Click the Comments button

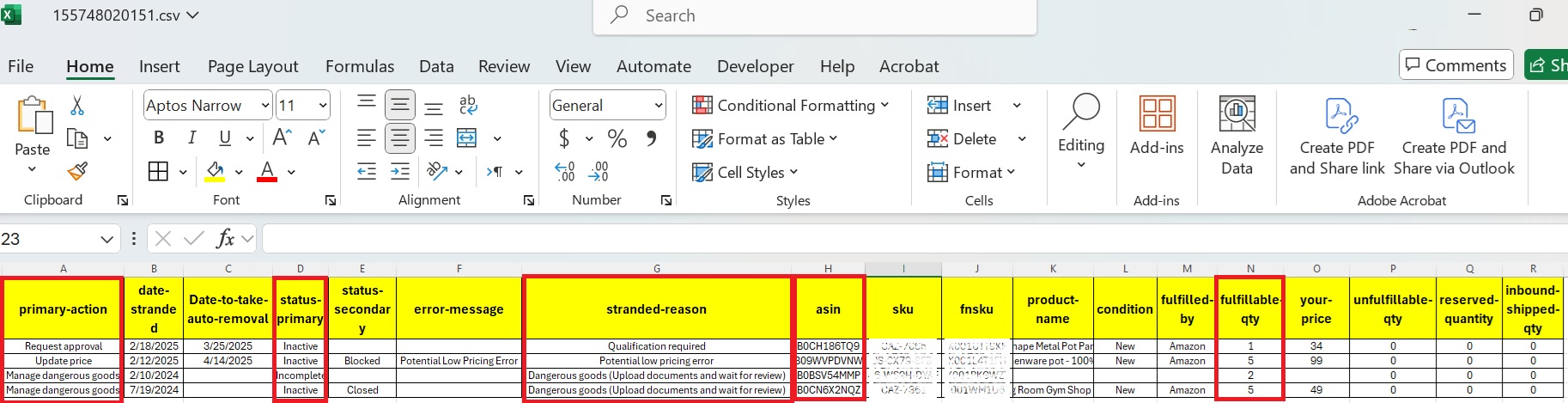1456,65
